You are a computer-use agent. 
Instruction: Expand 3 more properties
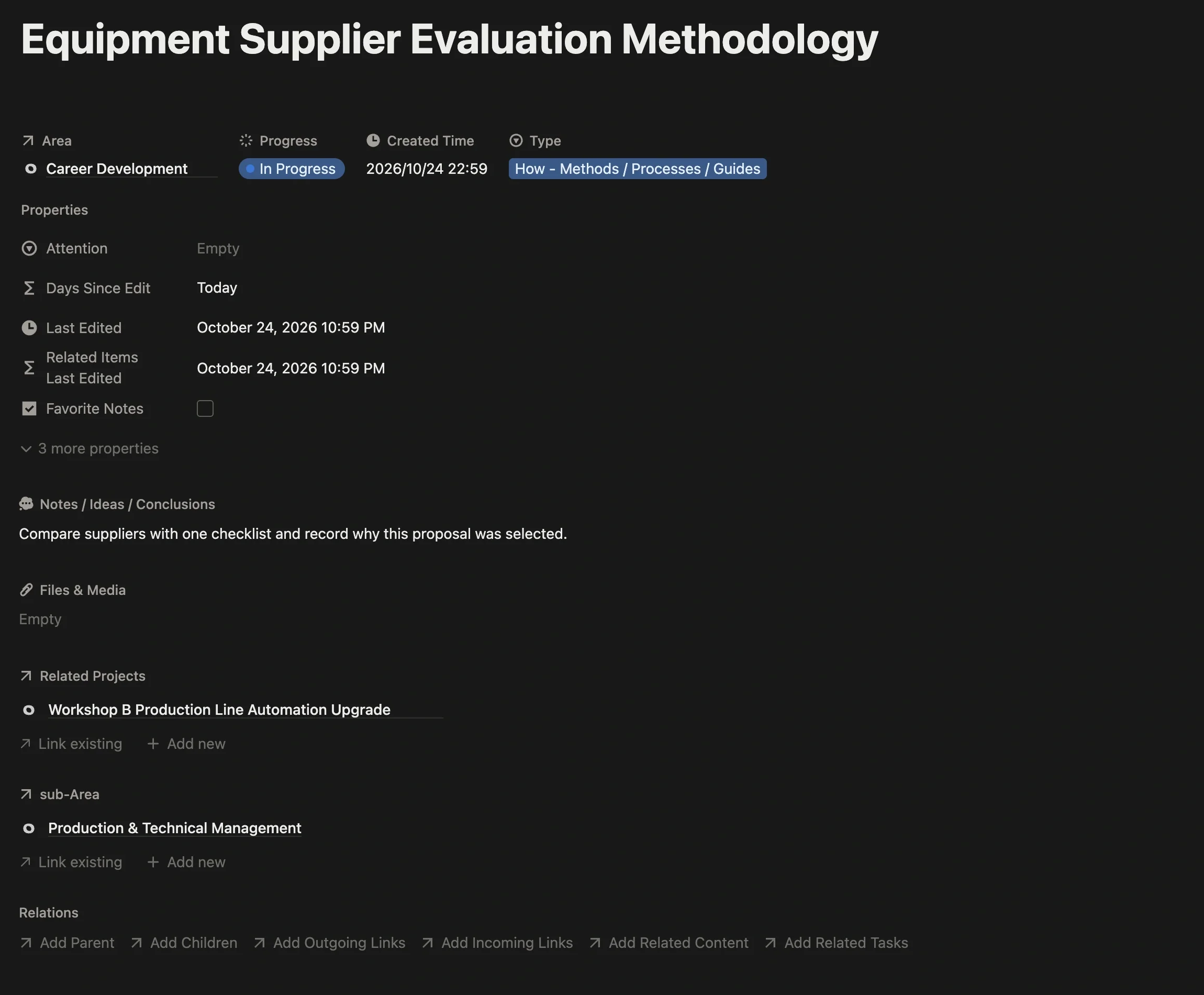point(90,448)
